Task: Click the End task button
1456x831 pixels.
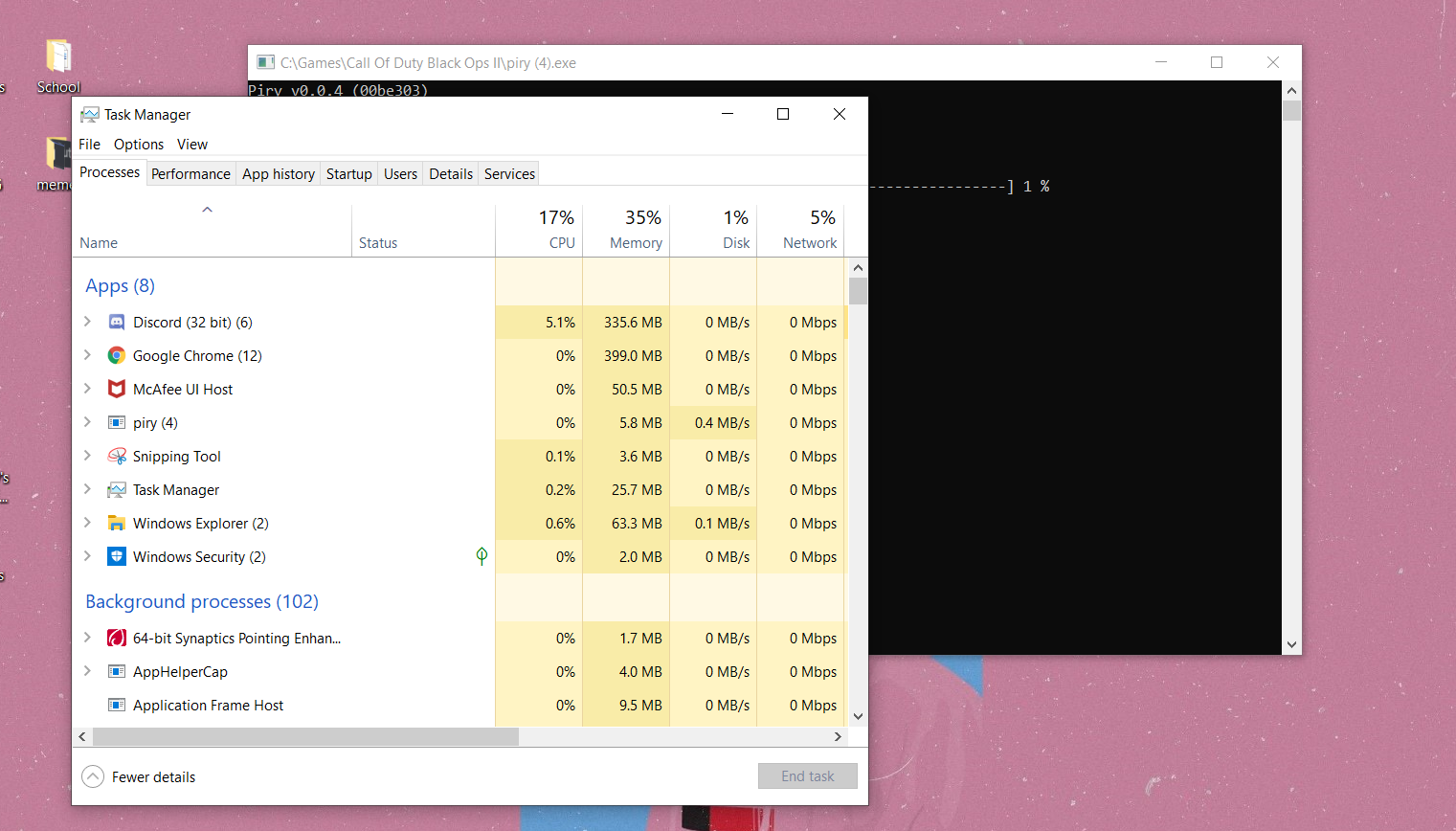Action: 807,776
